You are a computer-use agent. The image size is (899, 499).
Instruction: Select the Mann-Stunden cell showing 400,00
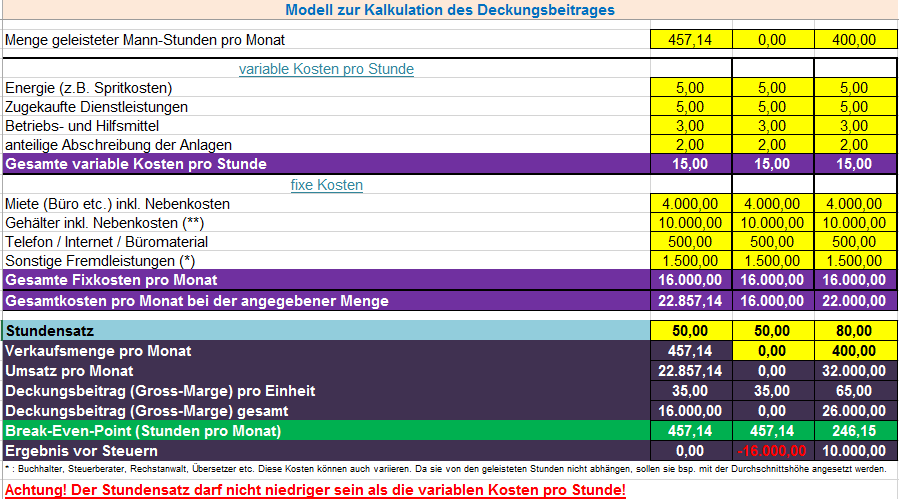855,40
